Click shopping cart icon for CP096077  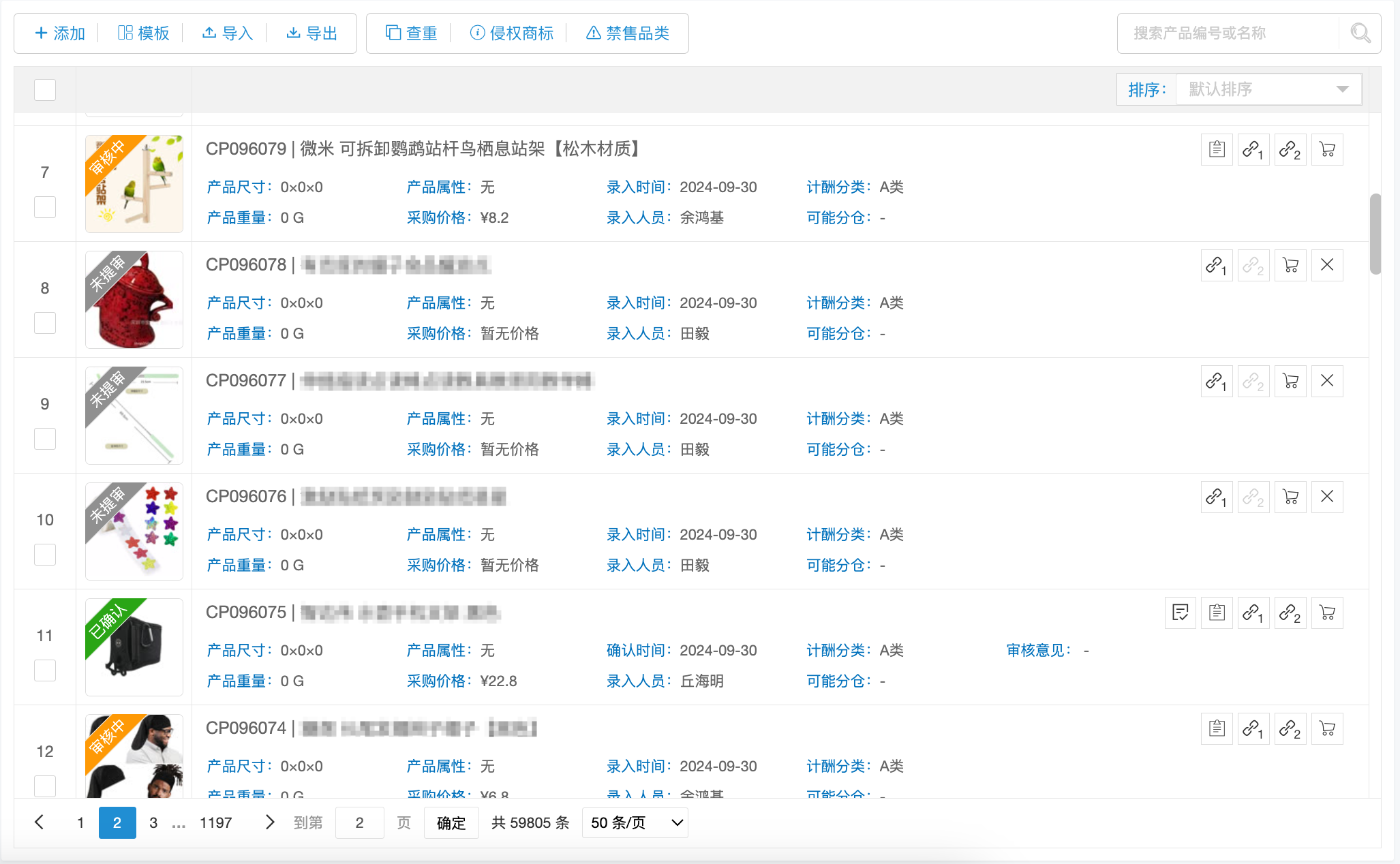click(1290, 381)
